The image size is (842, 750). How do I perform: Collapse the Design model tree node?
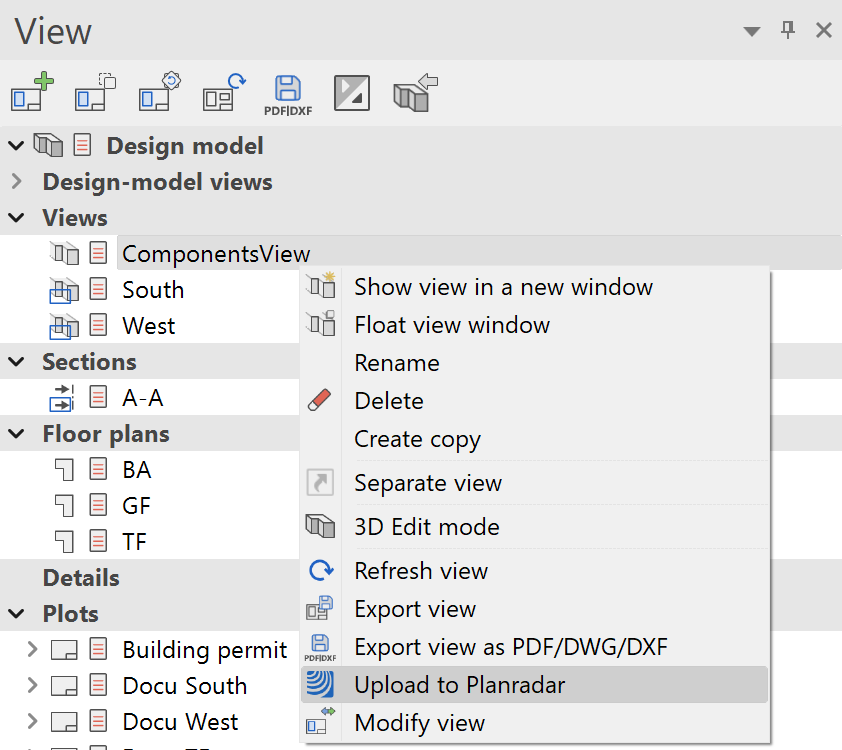point(15,146)
